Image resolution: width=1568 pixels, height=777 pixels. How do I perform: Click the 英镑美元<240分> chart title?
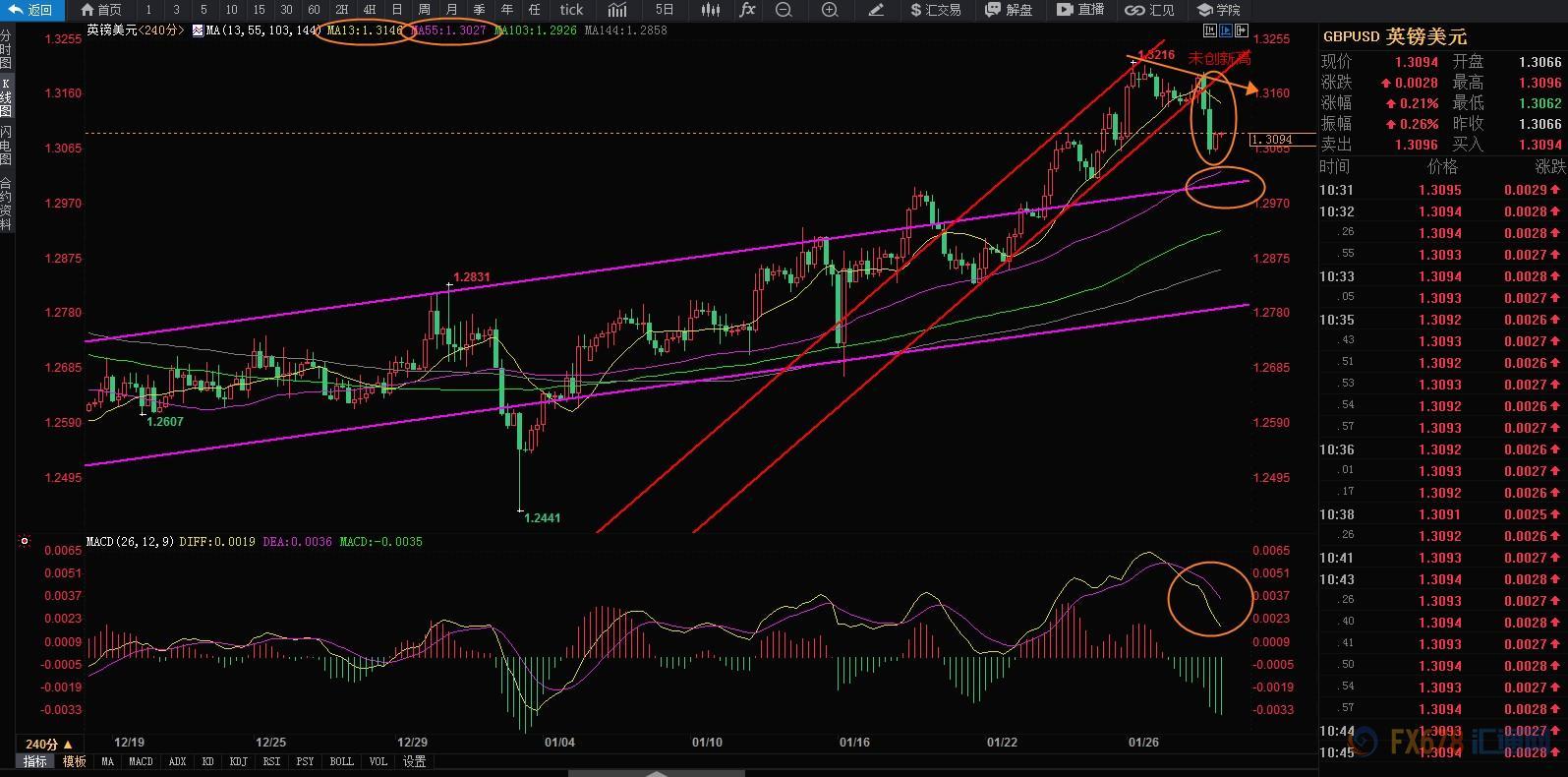coord(136,30)
